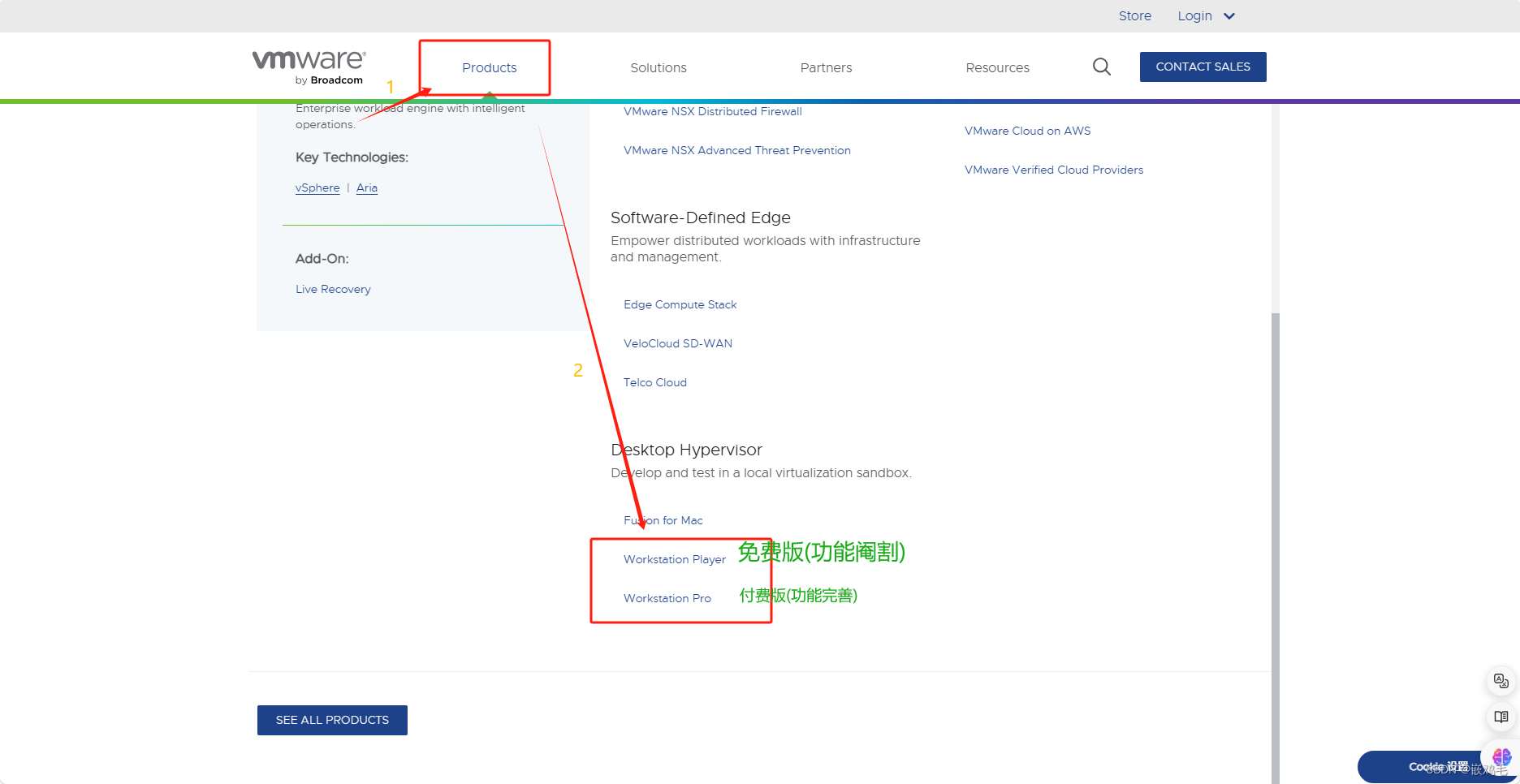Click the Login link
The height and width of the screenshot is (784, 1520).
(1194, 16)
